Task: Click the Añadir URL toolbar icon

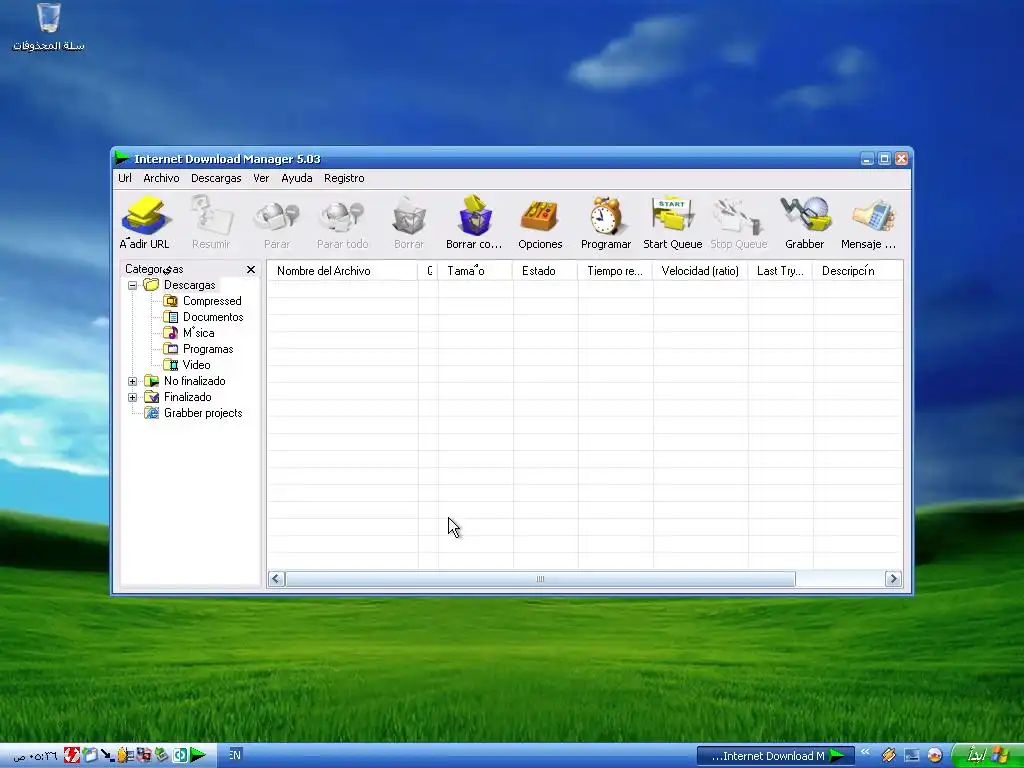Action: click(x=144, y=223)
